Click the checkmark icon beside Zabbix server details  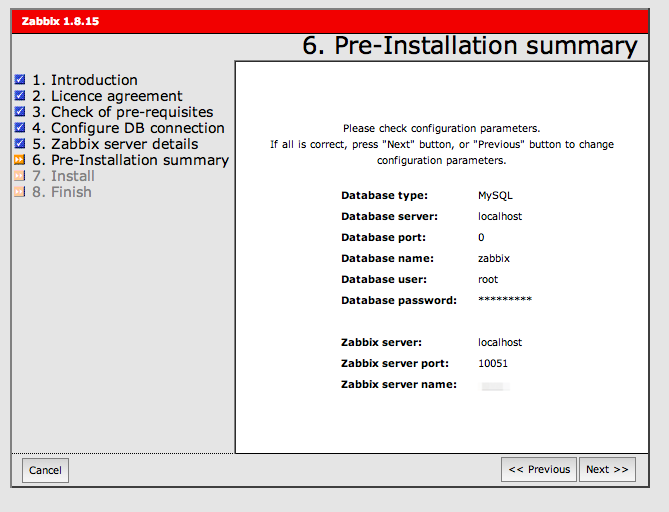(20, 143)
